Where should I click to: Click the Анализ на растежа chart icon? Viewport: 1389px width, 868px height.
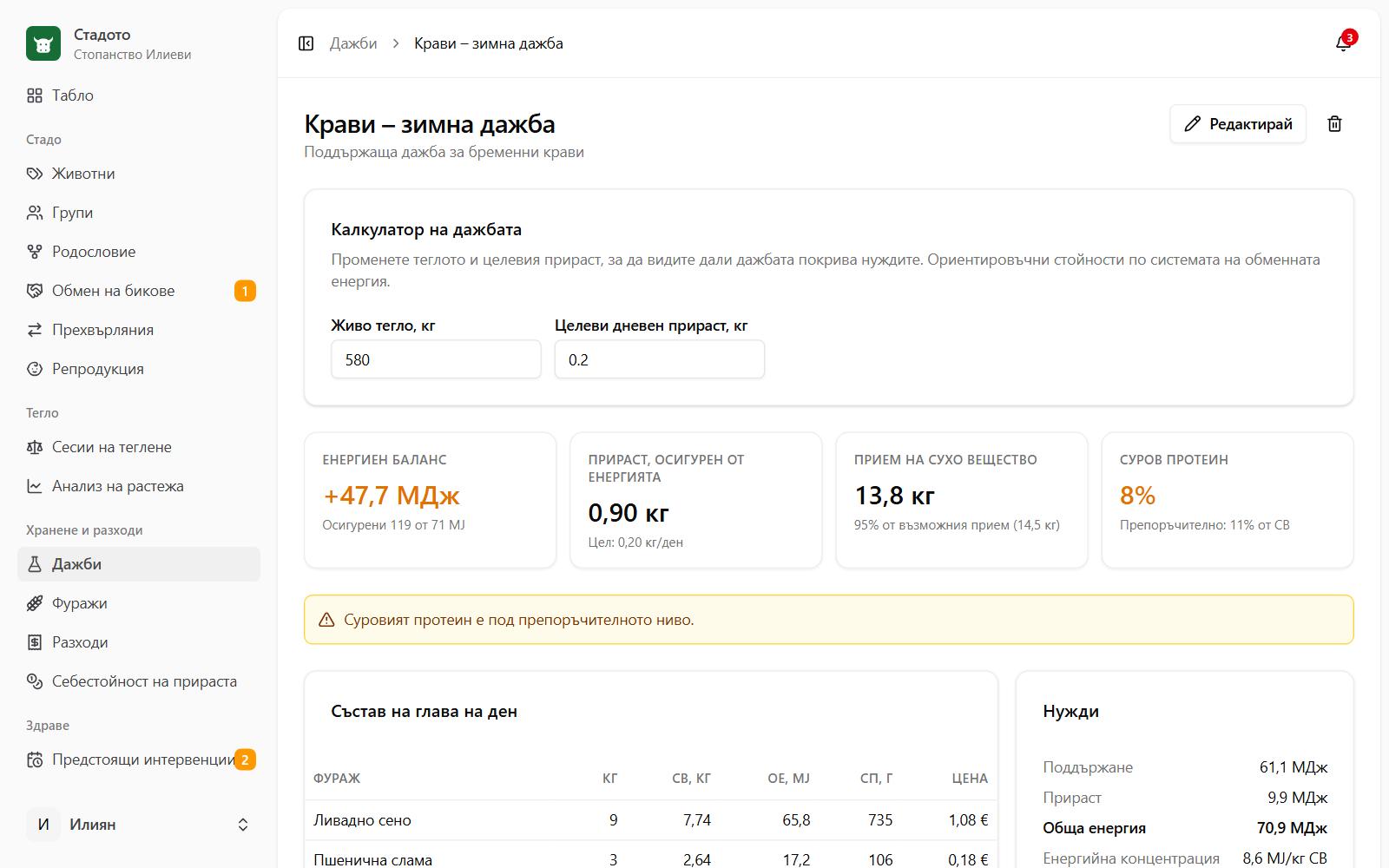(x=35, y=486)
